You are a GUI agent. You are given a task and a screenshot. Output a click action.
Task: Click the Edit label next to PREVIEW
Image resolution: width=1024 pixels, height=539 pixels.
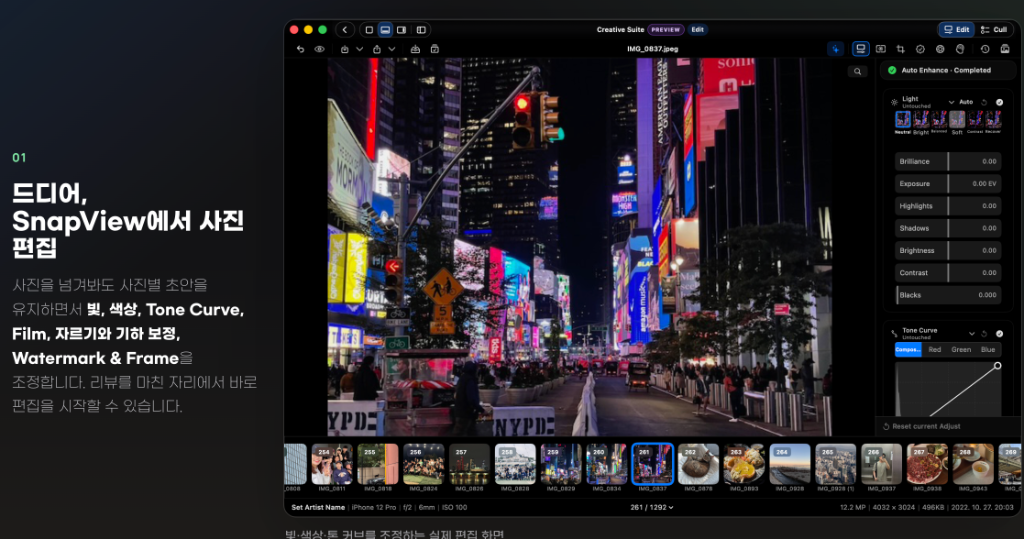(697, 29)
